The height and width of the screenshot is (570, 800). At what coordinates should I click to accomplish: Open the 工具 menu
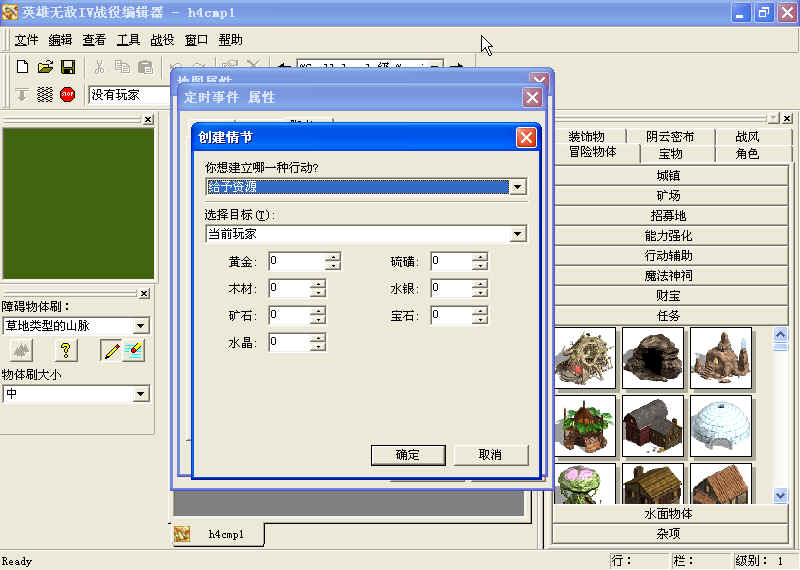click(128, 40)
